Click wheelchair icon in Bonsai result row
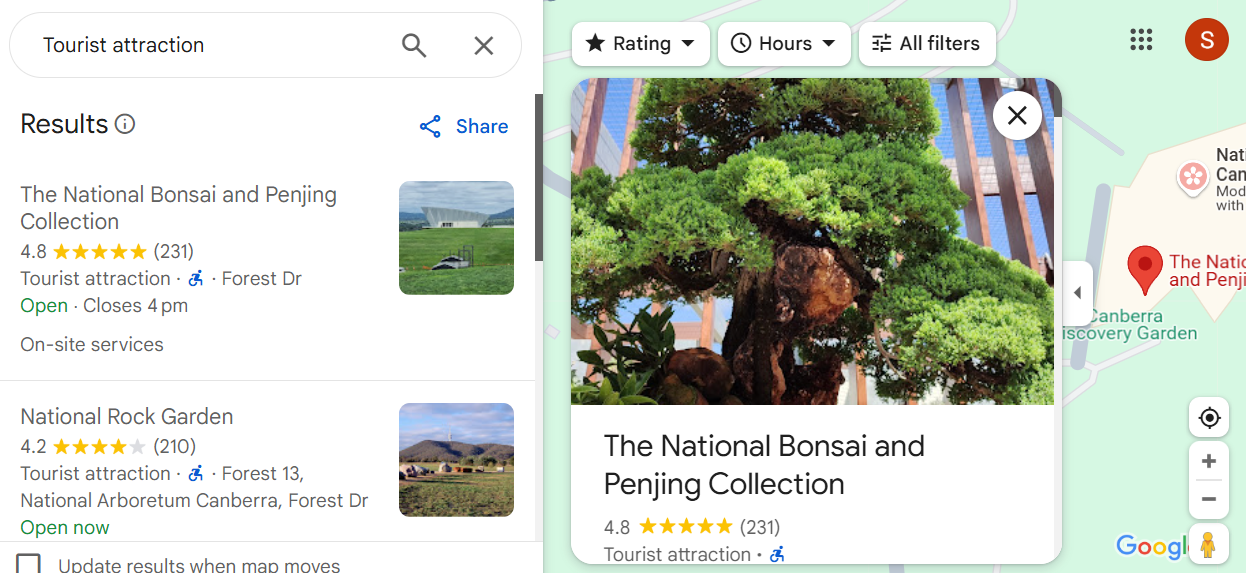This screenshot has height=573, width=1246. pos(196,278)
